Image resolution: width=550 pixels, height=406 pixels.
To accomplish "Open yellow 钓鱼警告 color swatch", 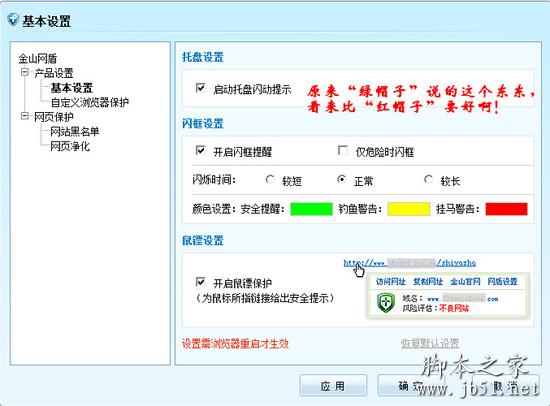I will (x=409, y=209).
